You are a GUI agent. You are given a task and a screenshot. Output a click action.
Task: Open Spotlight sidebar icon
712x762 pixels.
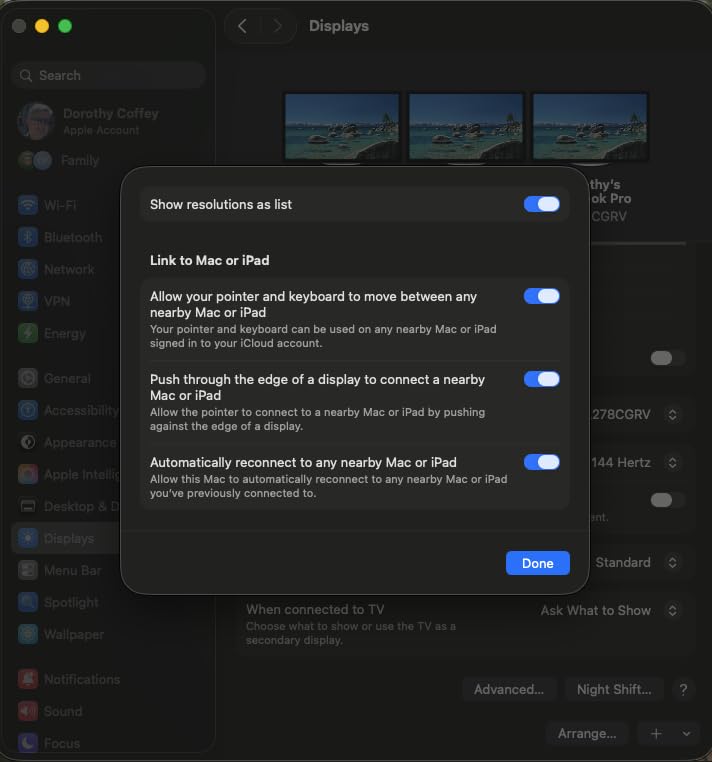pyautogui.click(x=28, y=602)
